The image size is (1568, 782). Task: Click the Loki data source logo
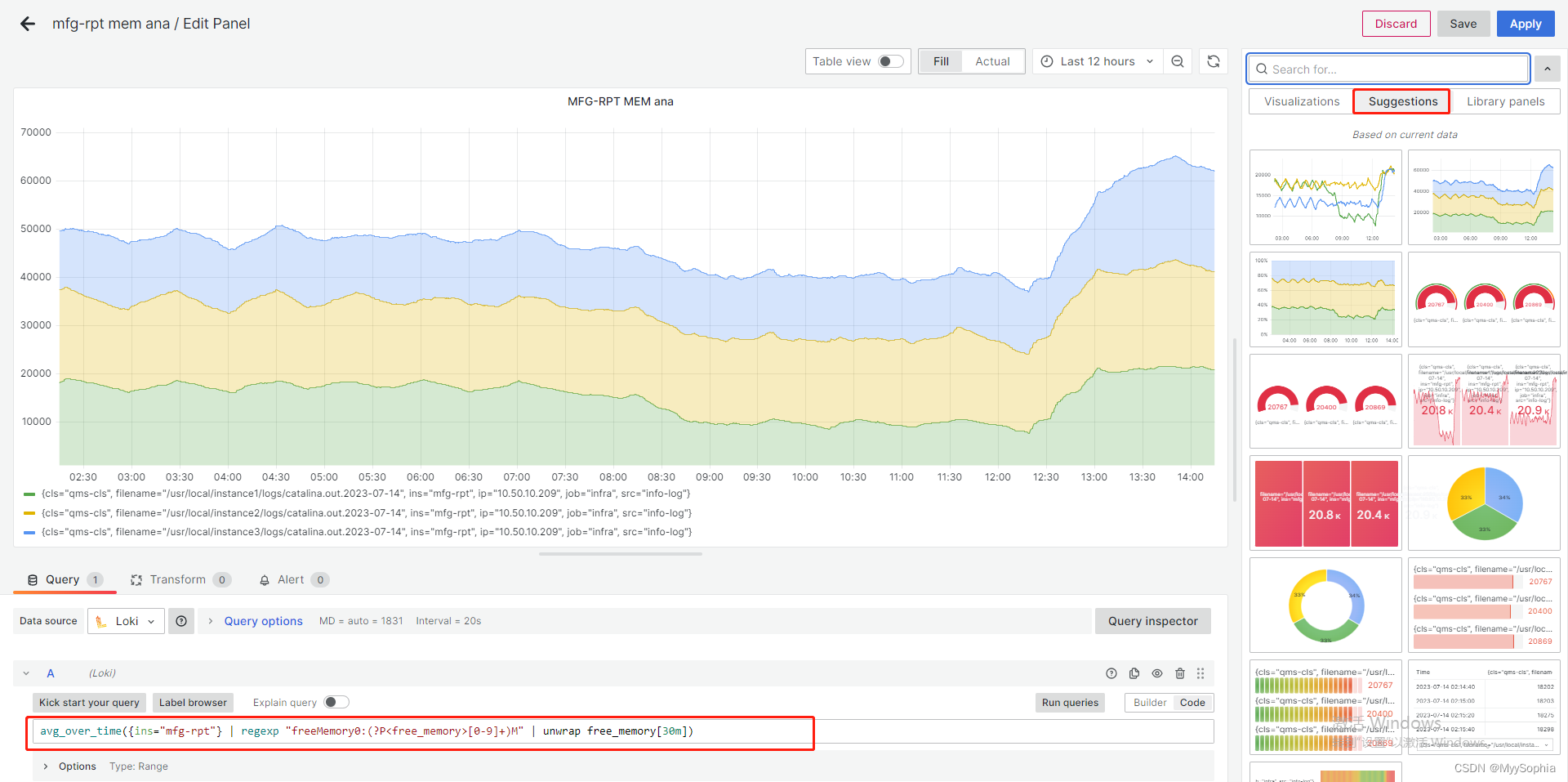(x=101, y=621)
